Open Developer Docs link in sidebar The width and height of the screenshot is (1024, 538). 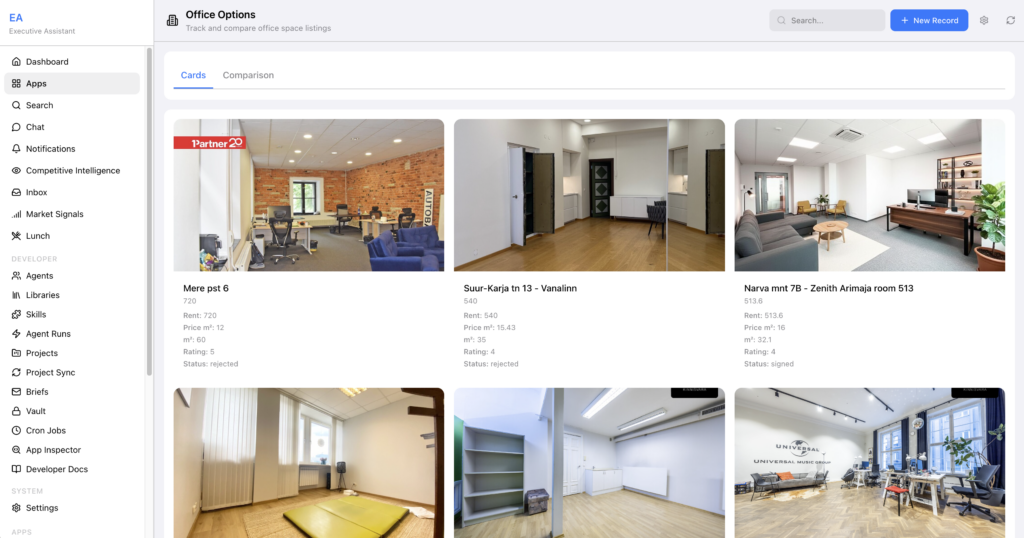[x=56, y=469]
